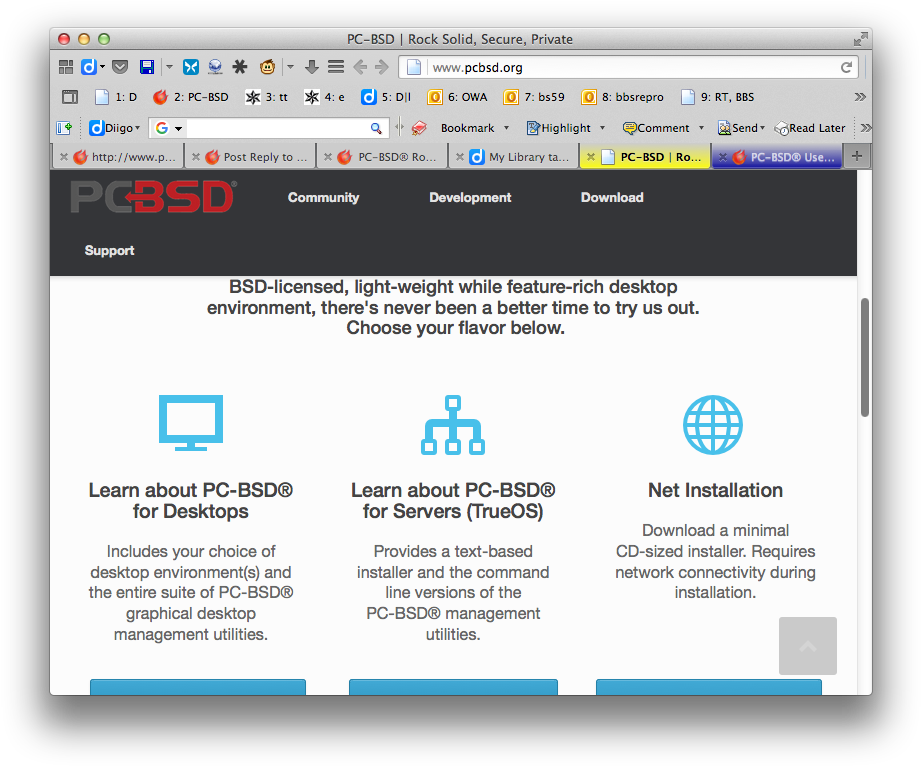Click the monitor icon above Desktops heading
This screenshot has height=766, width=921.
[191, 423]
